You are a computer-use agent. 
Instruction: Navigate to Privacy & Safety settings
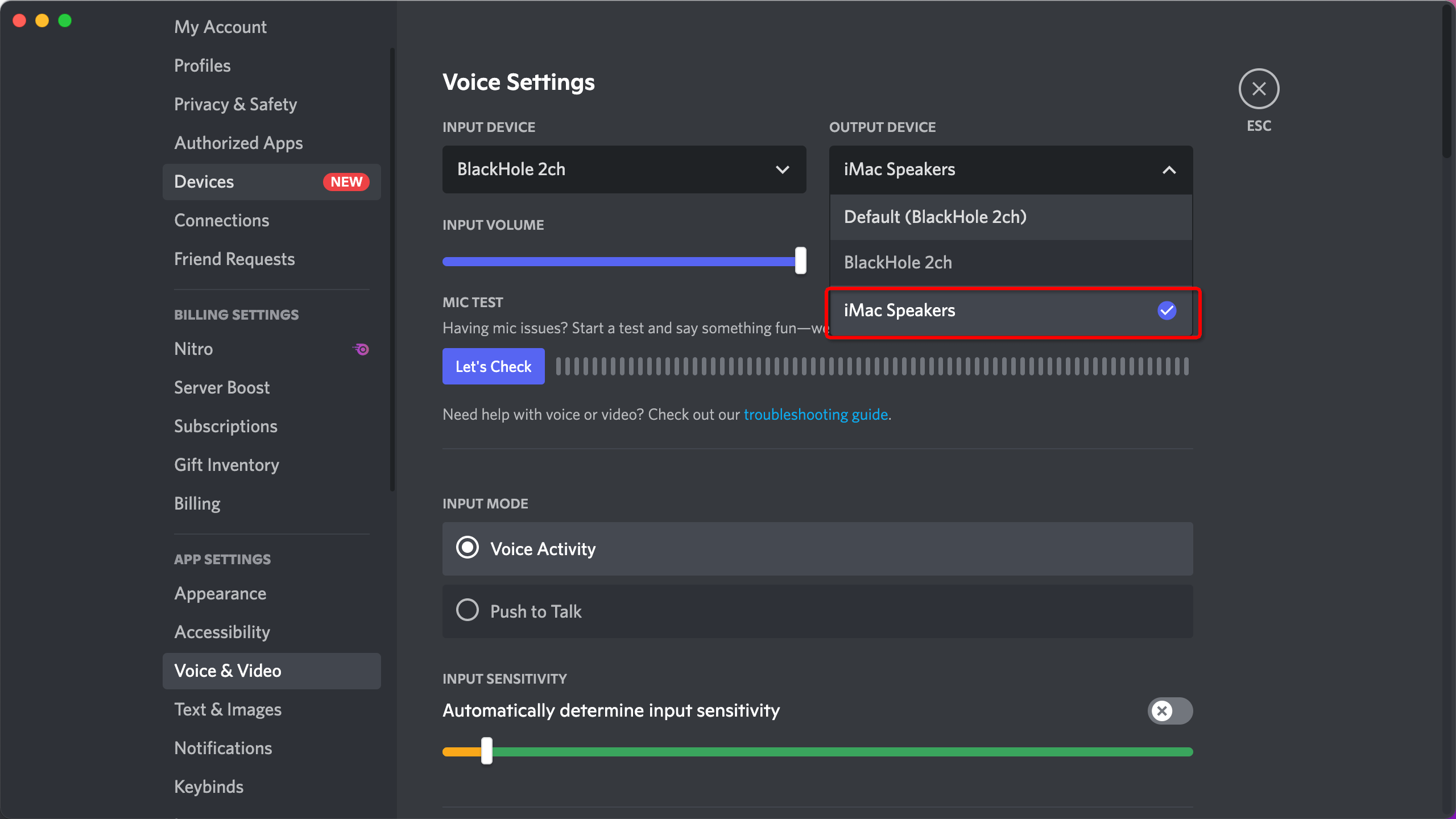click(x=235, y=103)
